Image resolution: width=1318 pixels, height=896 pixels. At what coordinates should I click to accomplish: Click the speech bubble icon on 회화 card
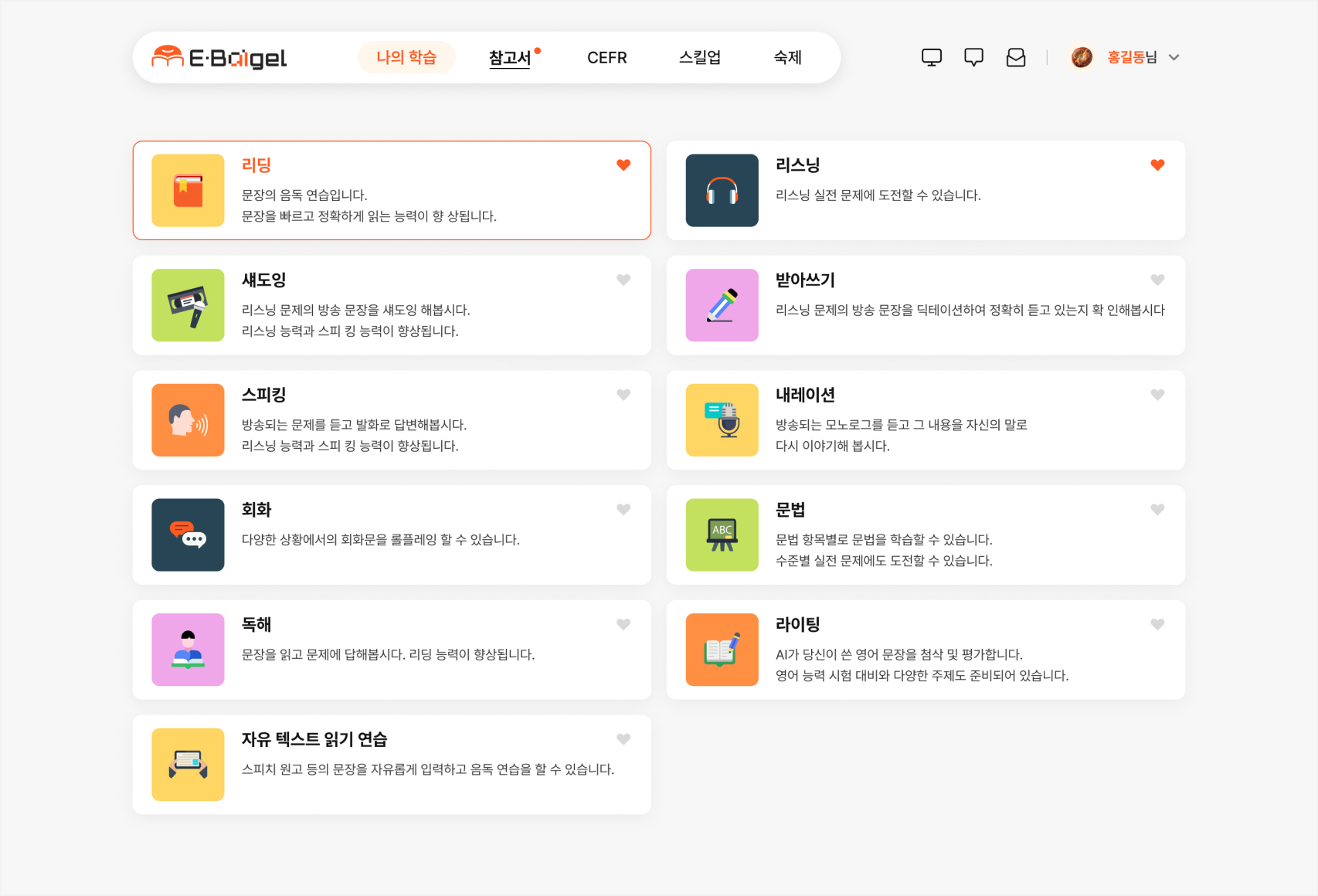[187, 535]
